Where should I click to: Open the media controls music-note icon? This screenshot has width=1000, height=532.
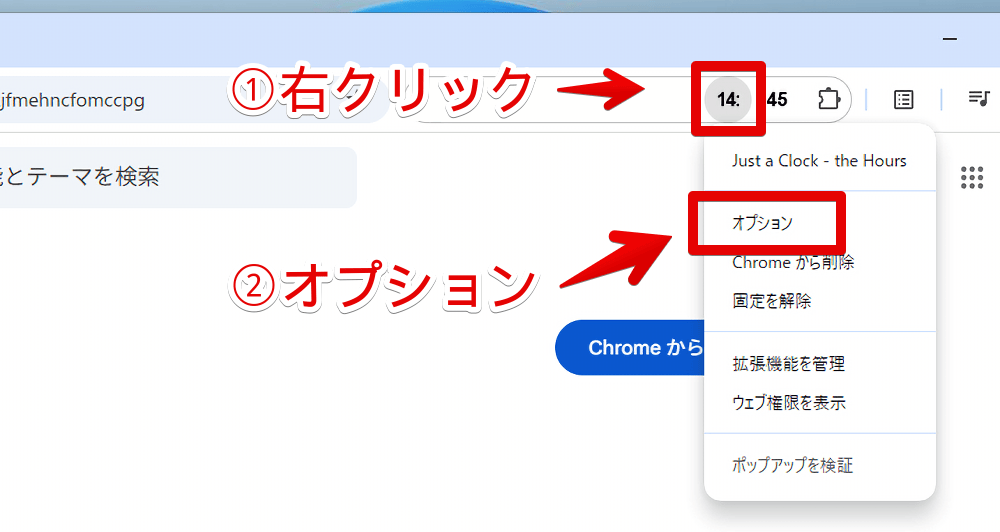978,98
